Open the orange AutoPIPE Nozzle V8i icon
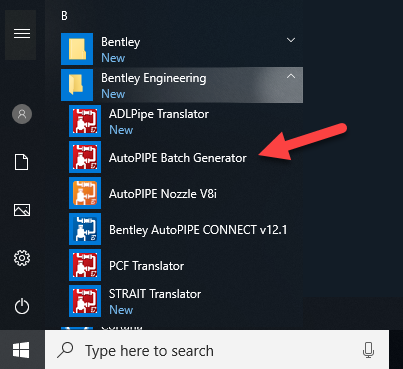403x369 pixels. (x=85, y=193)
